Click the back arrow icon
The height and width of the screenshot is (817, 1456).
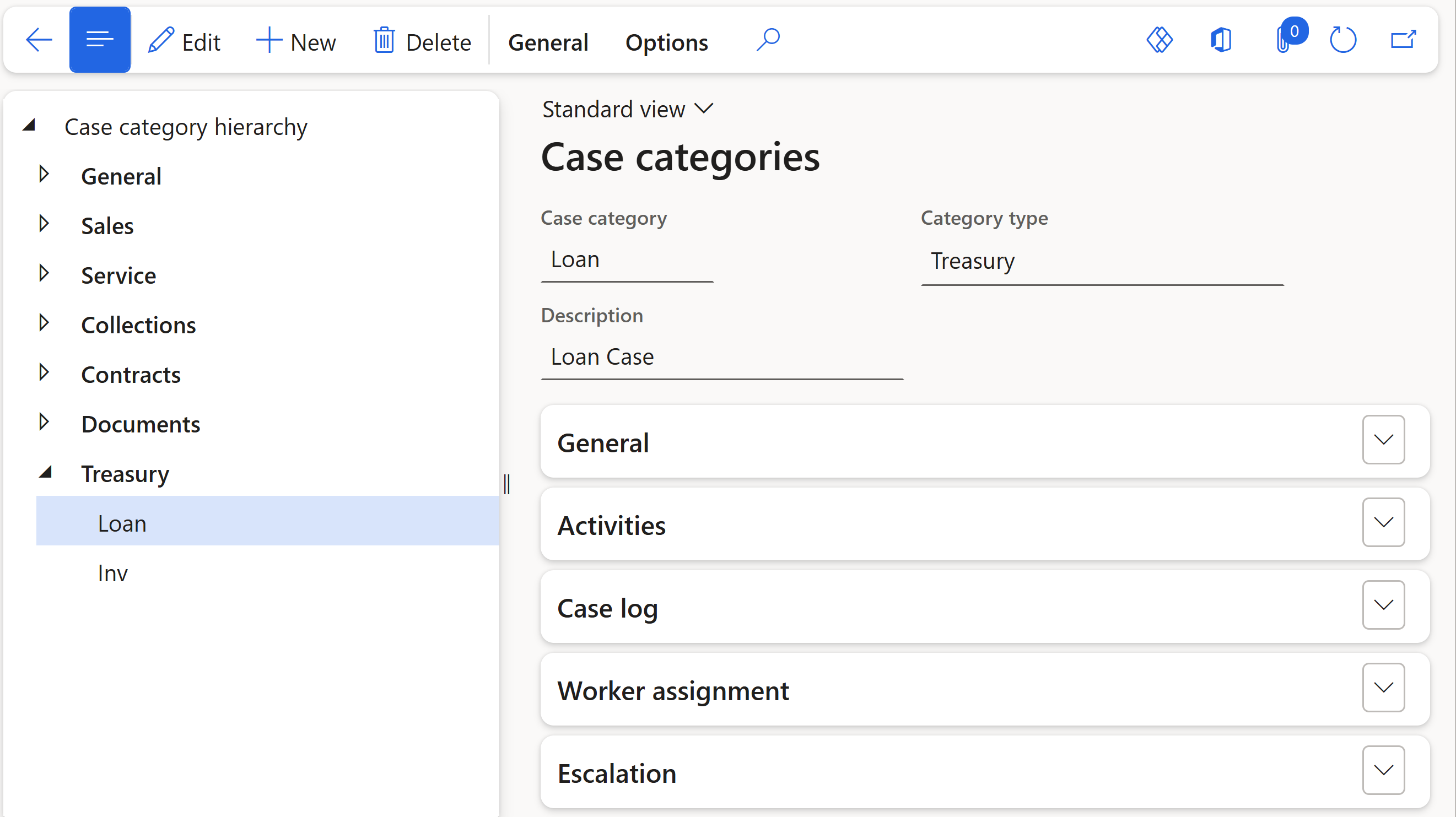pos(39,41)
